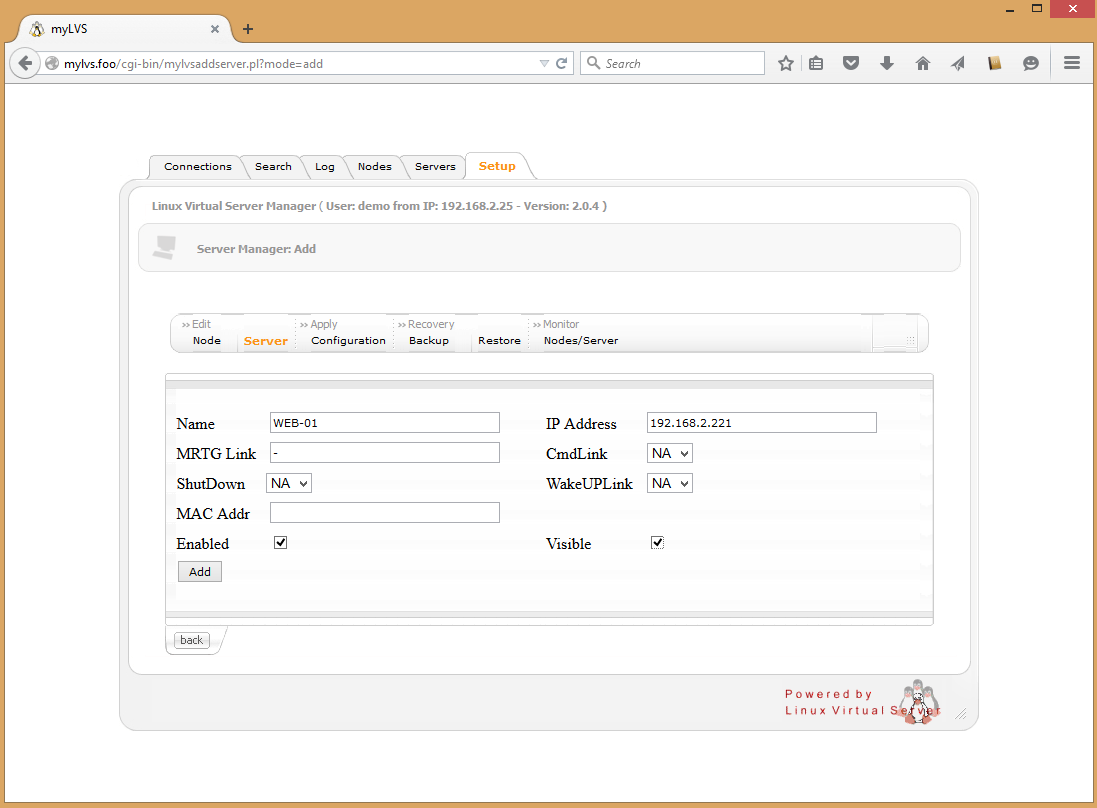Viewport: 1097px width, 808px height.
Task: Switch to the Servers tab
Action: [x=435, y=167]
